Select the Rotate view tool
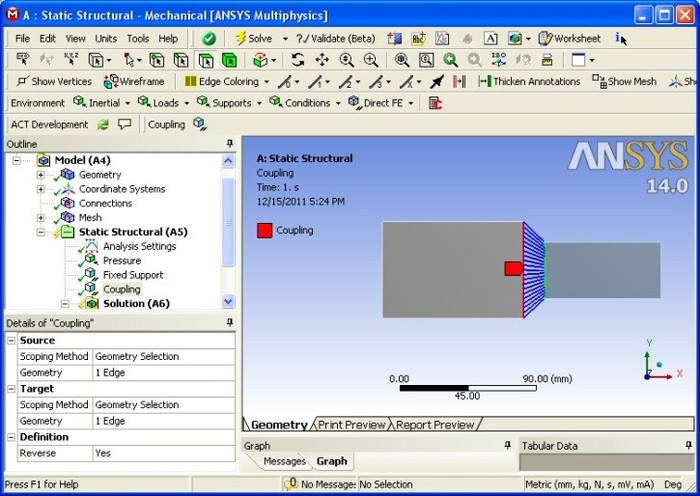The image size is (700, 496). (x=298, y=60)
